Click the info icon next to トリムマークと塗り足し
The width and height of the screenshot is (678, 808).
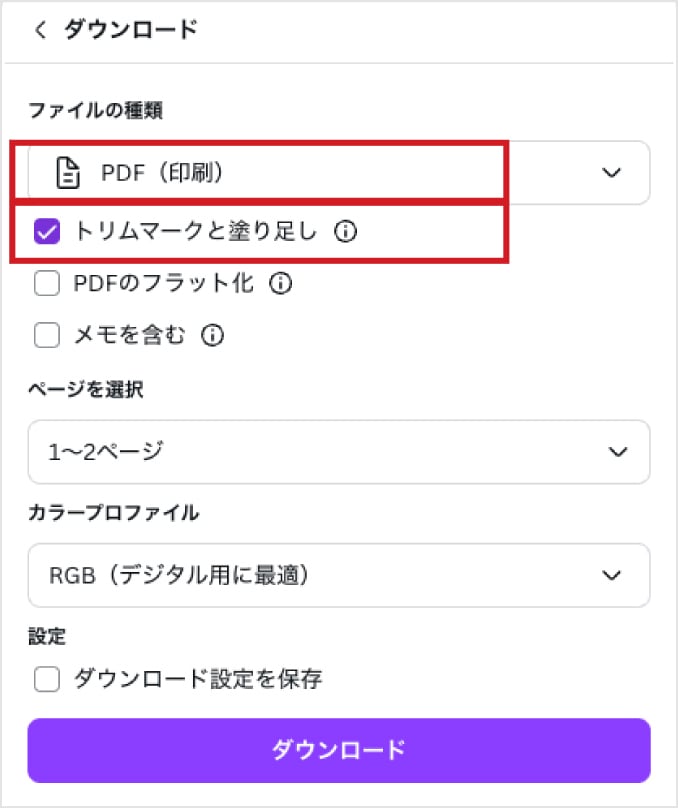[347, 233]
